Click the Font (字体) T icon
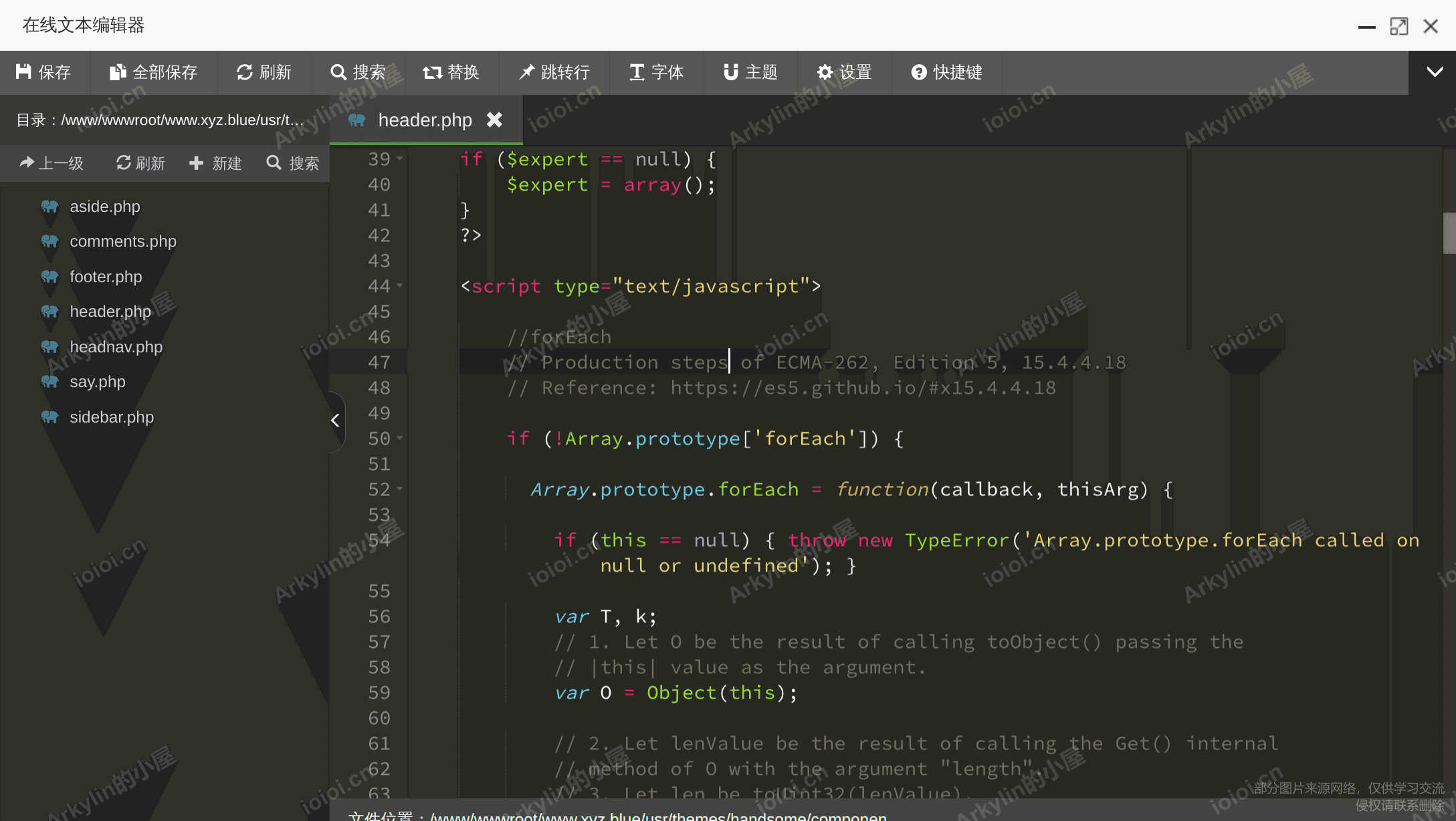This screenshot has height=821, width=1456. 637,72
